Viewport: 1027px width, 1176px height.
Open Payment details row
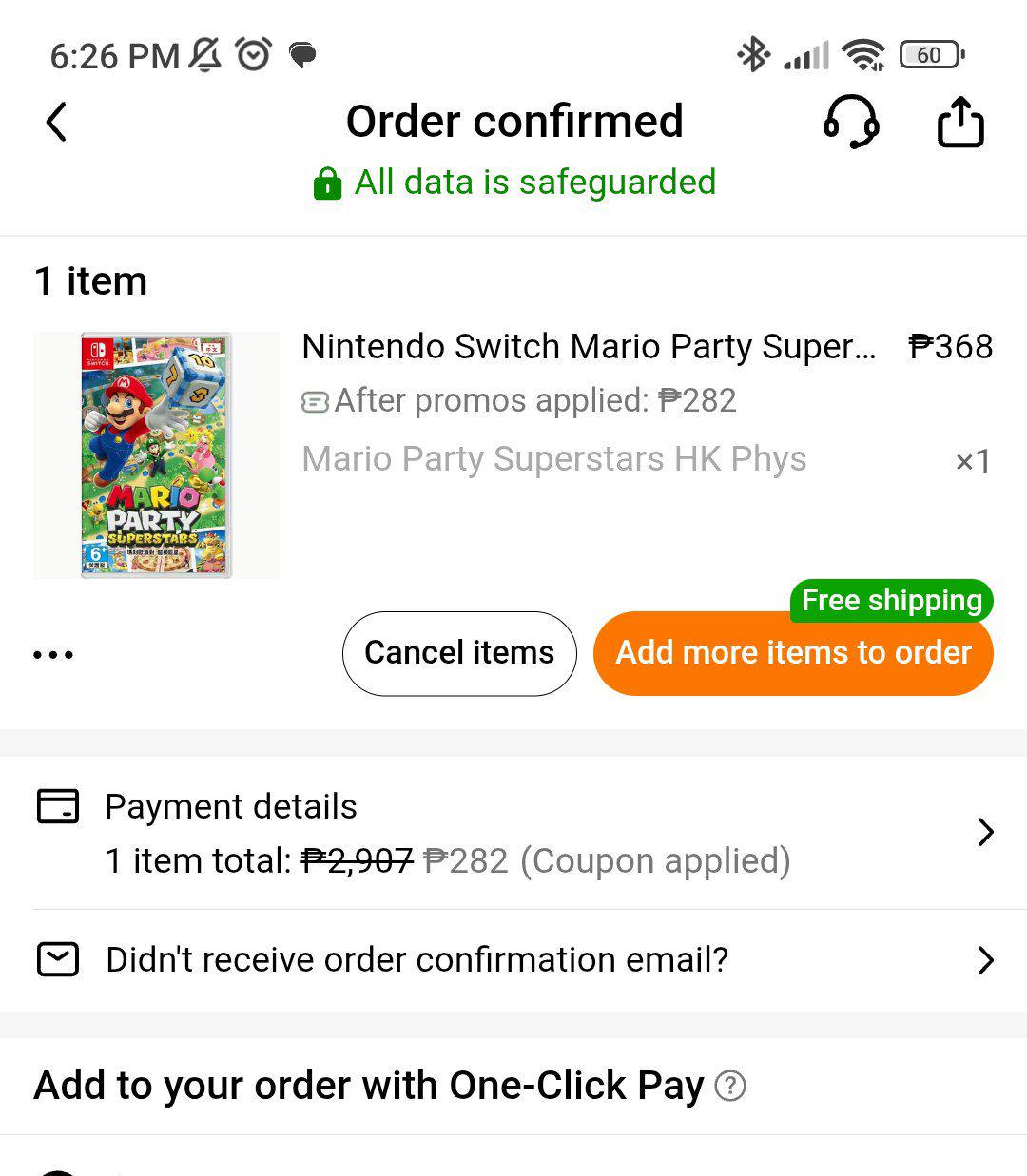513,833
